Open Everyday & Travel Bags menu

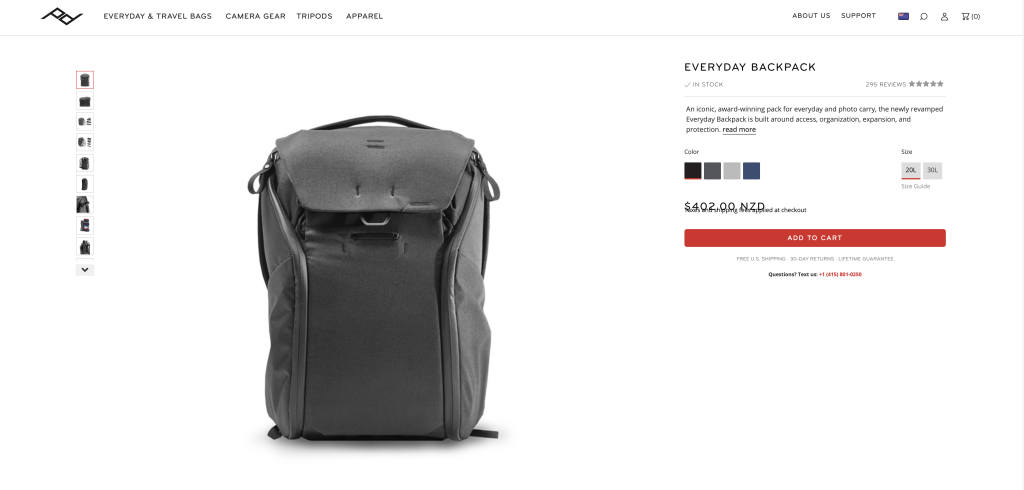point(157,16)
